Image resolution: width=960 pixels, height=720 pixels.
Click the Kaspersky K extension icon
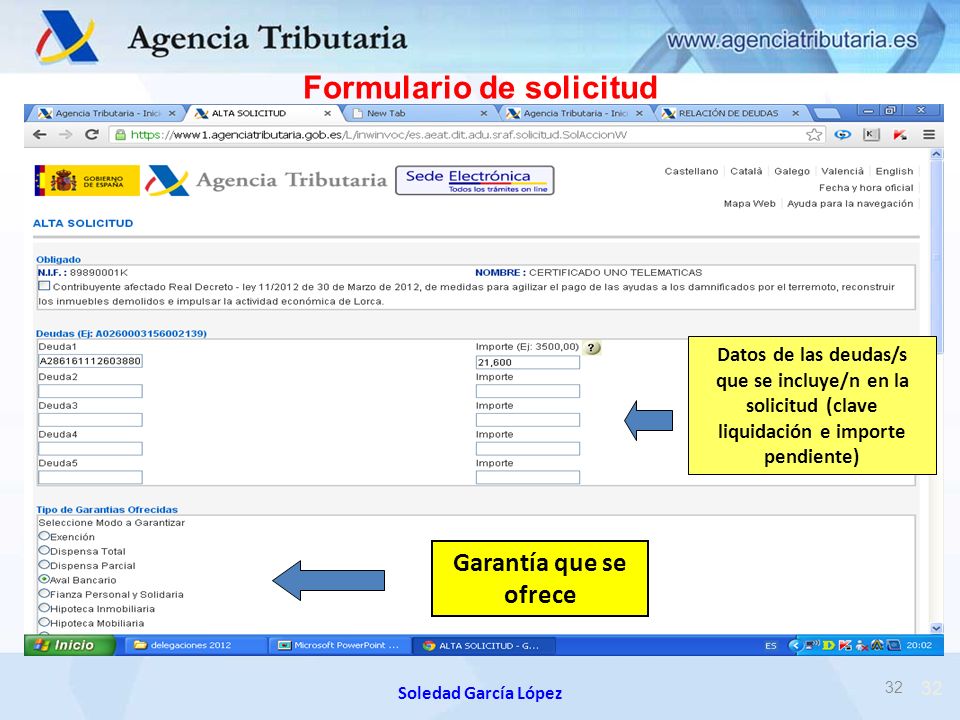pyautogui.click(x=871, y=135)
